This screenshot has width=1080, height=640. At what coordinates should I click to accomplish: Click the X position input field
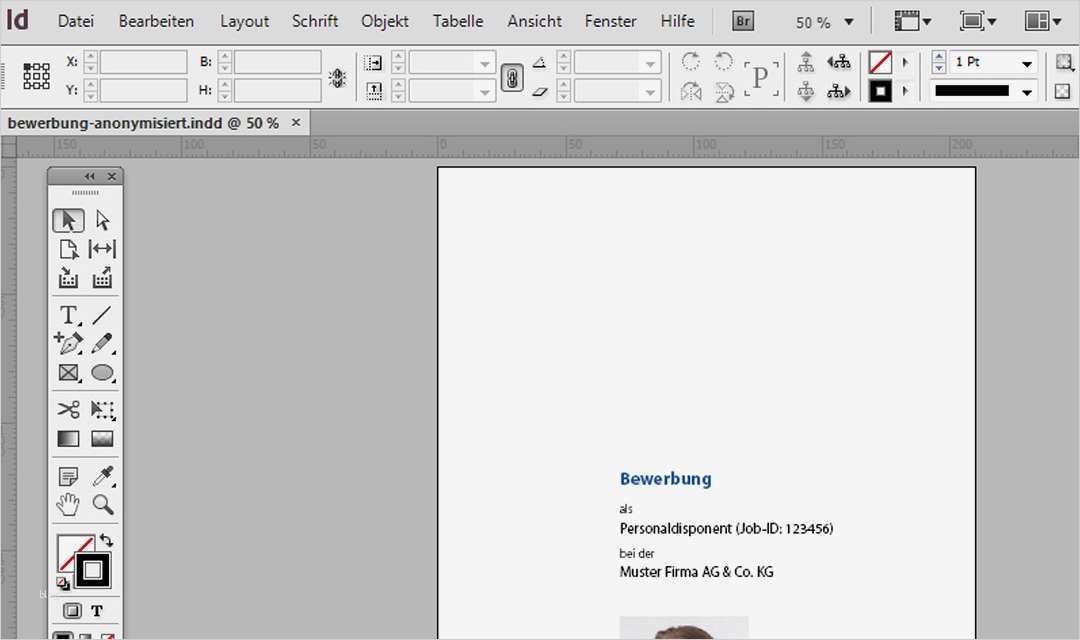pyautogui.click(x=143, y=62)
